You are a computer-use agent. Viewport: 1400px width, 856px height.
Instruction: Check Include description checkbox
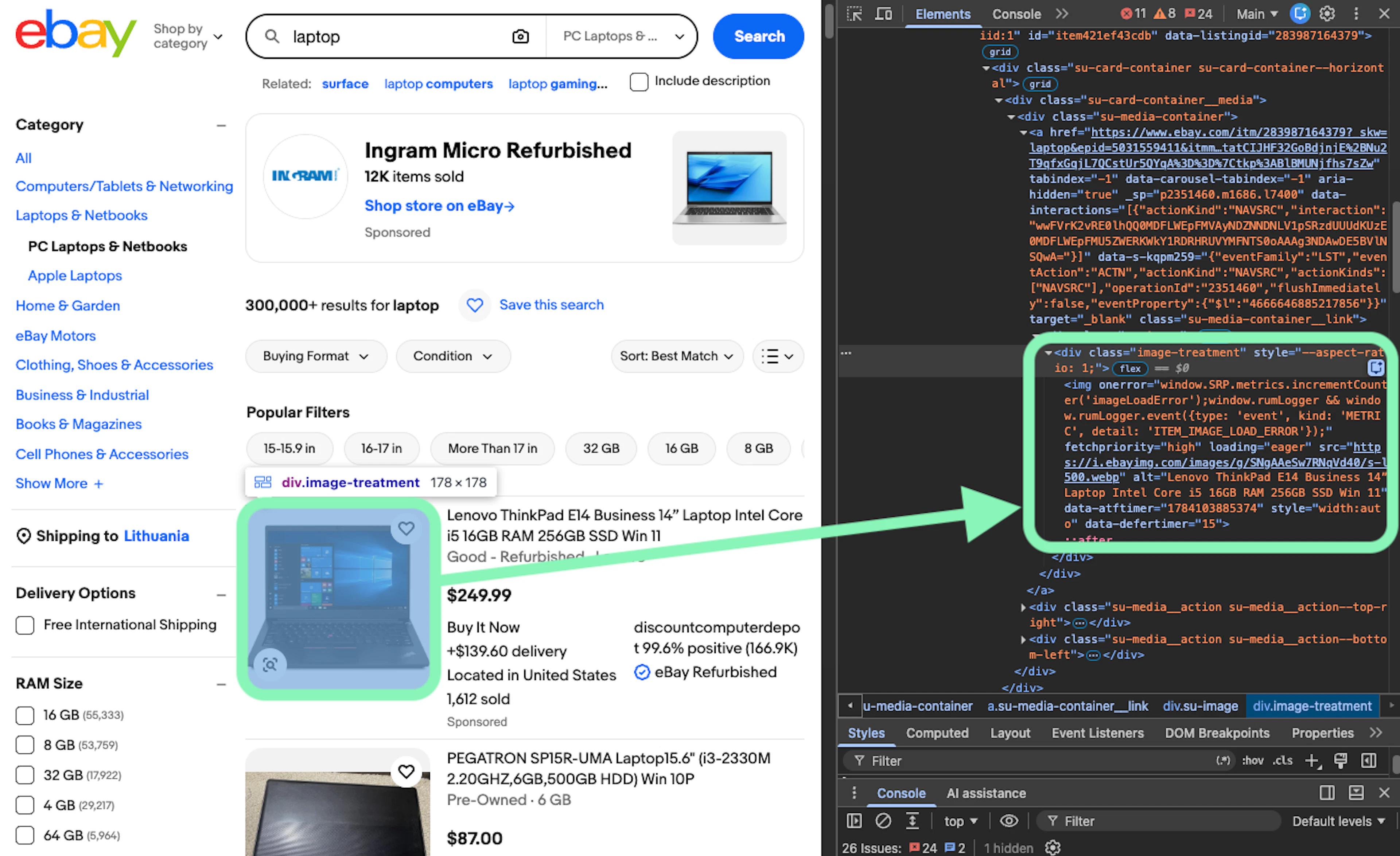(639, 82)
